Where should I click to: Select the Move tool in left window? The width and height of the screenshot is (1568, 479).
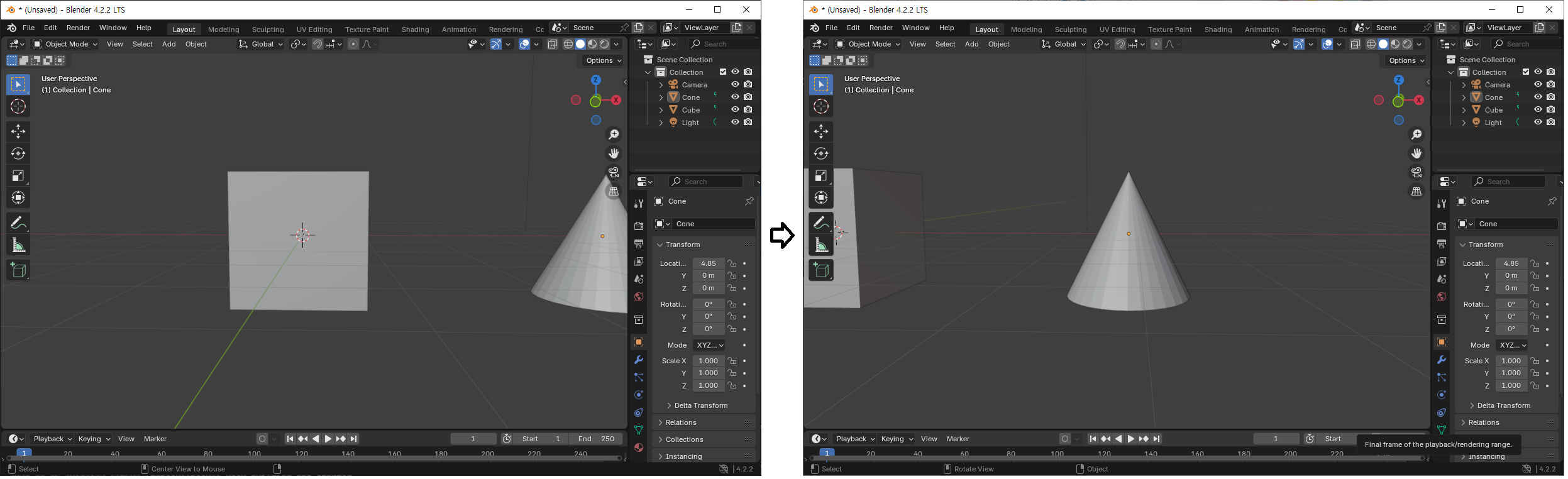pos(18,131)
